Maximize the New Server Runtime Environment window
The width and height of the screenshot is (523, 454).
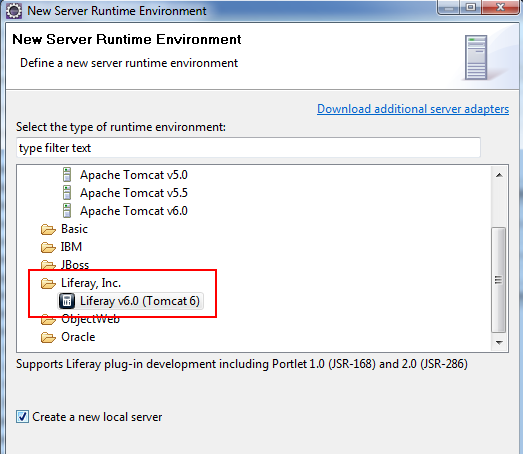(471, 7)
